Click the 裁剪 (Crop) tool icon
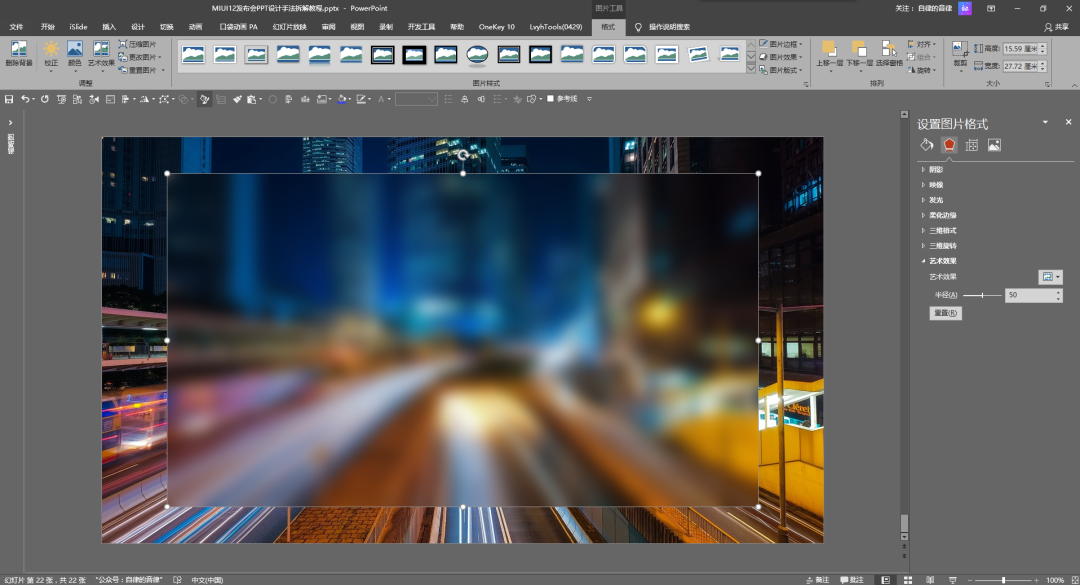The image size is (1080, 585). tap(959, 50)
